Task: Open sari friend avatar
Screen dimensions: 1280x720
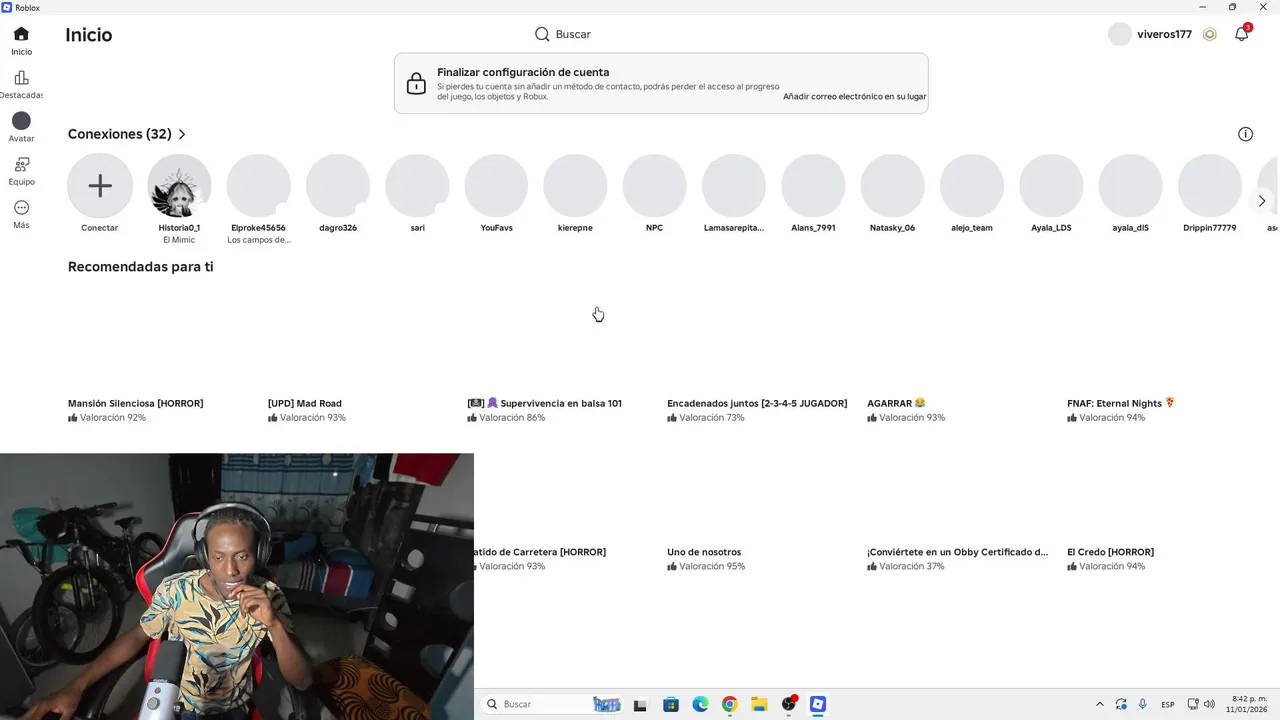Action: pyautogui.click(x=417, y=186)
